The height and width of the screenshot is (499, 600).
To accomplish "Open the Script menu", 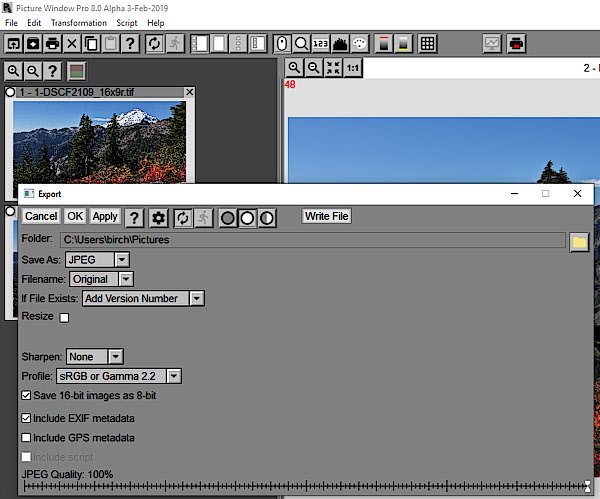I will point(127,22).
